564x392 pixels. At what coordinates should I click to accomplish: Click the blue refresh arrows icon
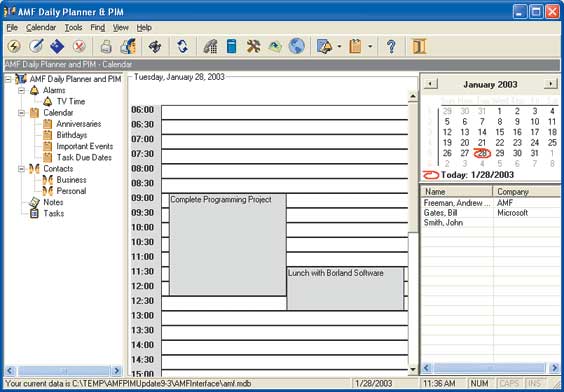(183, 46)
